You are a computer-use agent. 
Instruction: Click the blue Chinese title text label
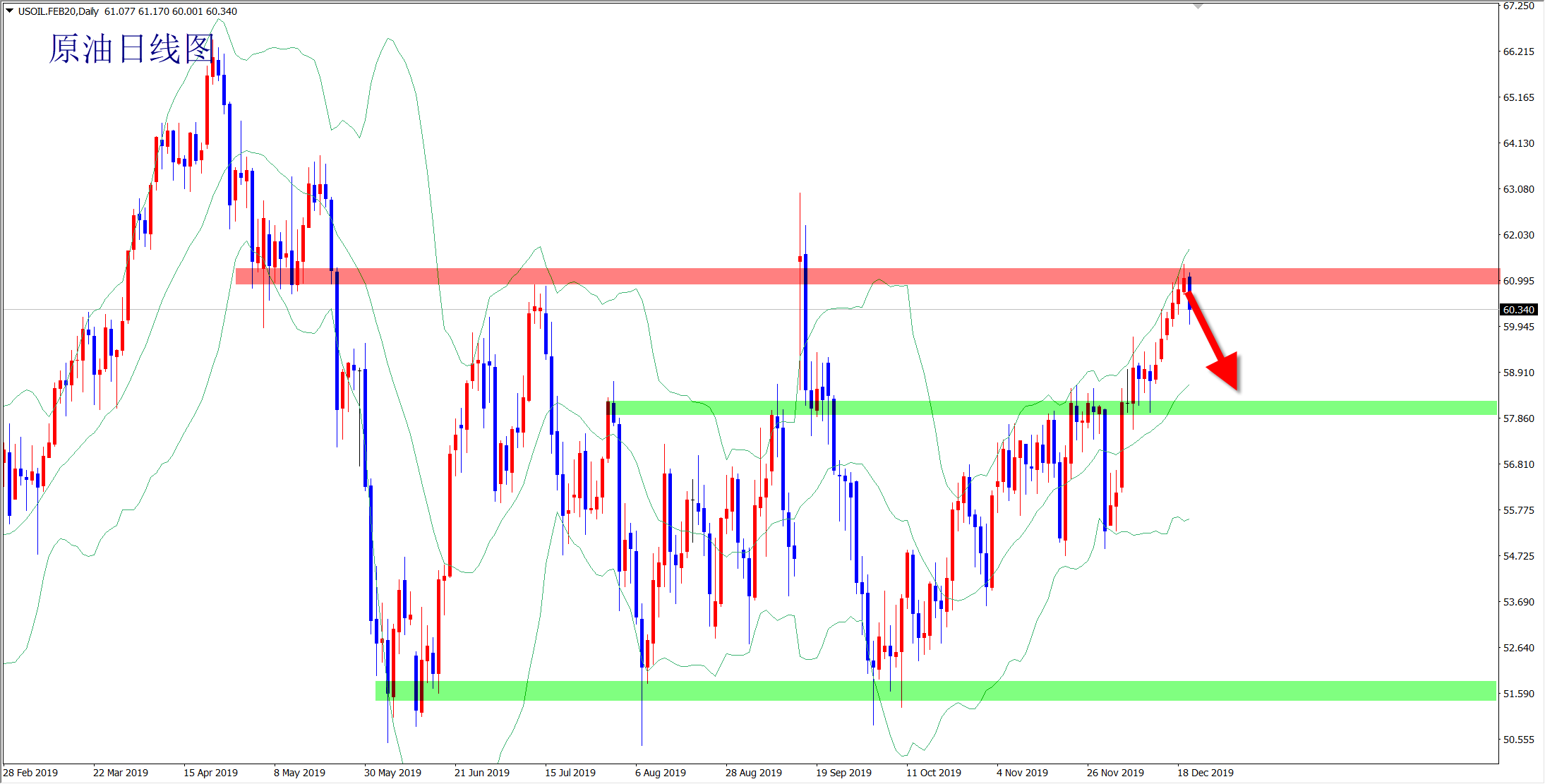[x=131, y=49]
